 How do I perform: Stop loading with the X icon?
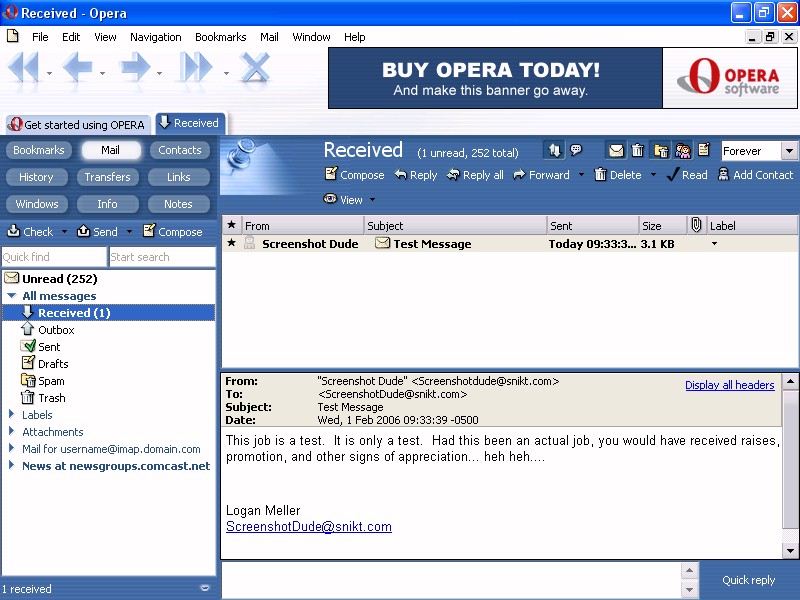tap(255, 68)
